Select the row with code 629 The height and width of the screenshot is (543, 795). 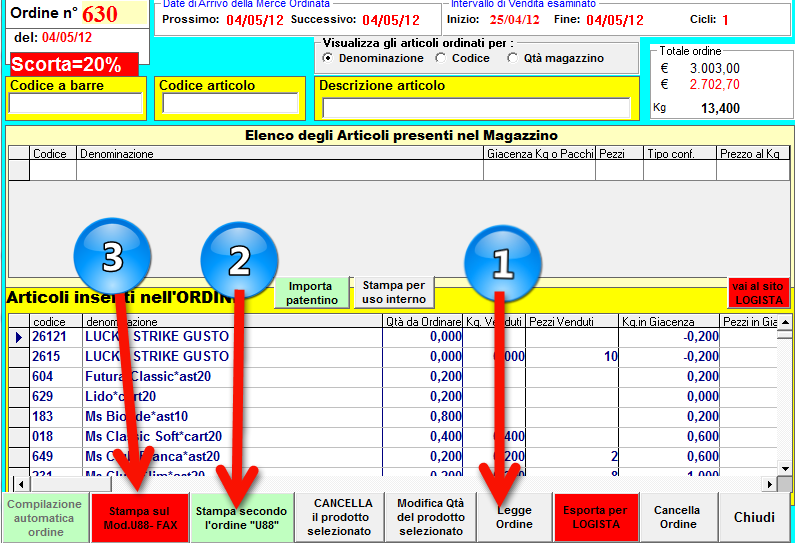tap(393, 396)
